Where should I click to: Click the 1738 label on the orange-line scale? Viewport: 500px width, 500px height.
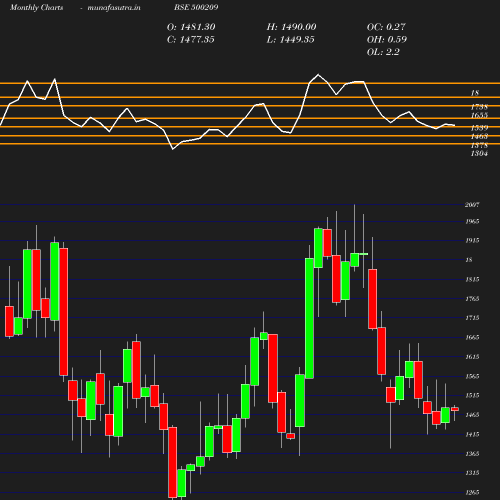pyautogui.click(x=479, y=107)
